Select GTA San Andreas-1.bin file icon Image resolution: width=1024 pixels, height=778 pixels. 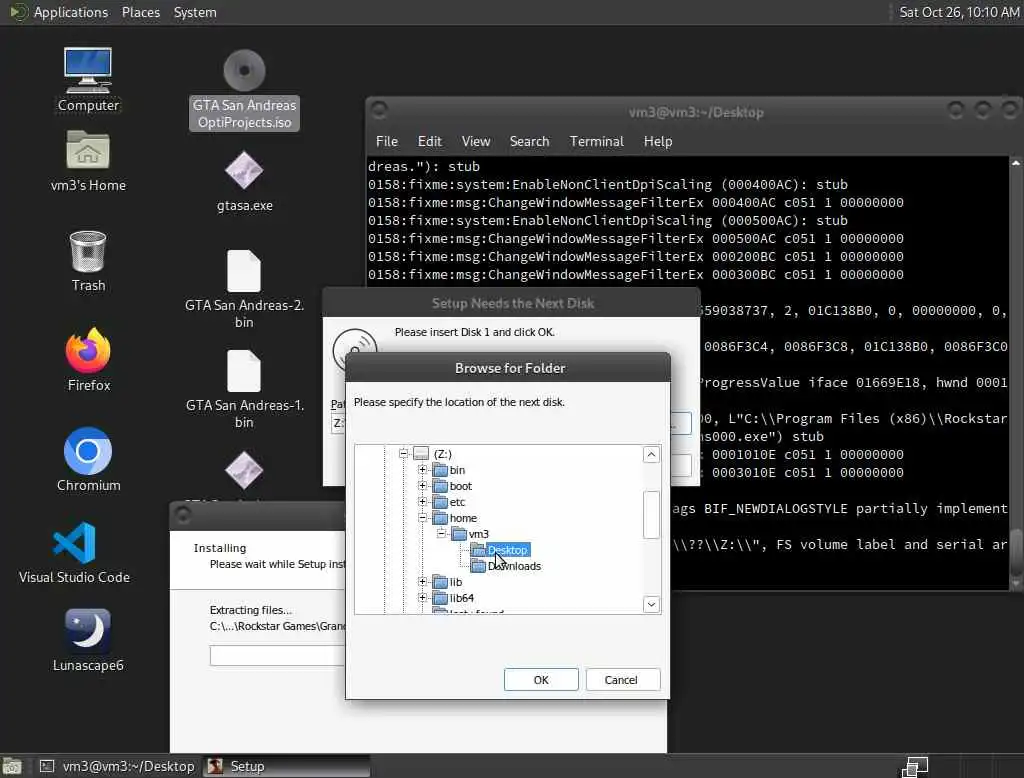(244, 370)
